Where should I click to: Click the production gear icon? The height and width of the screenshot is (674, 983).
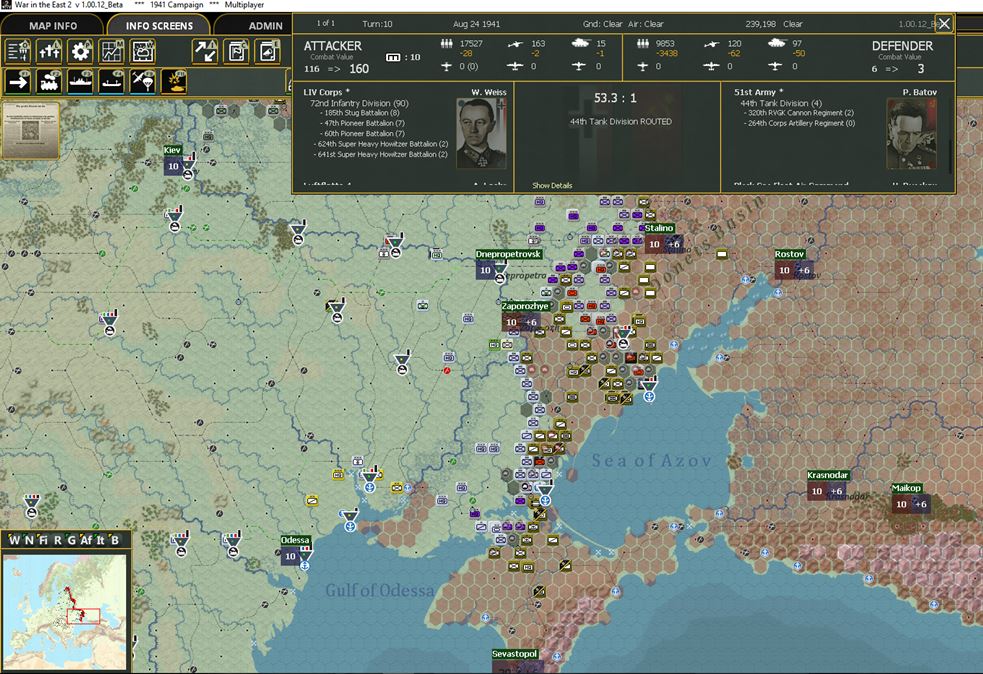click(80, 51)
